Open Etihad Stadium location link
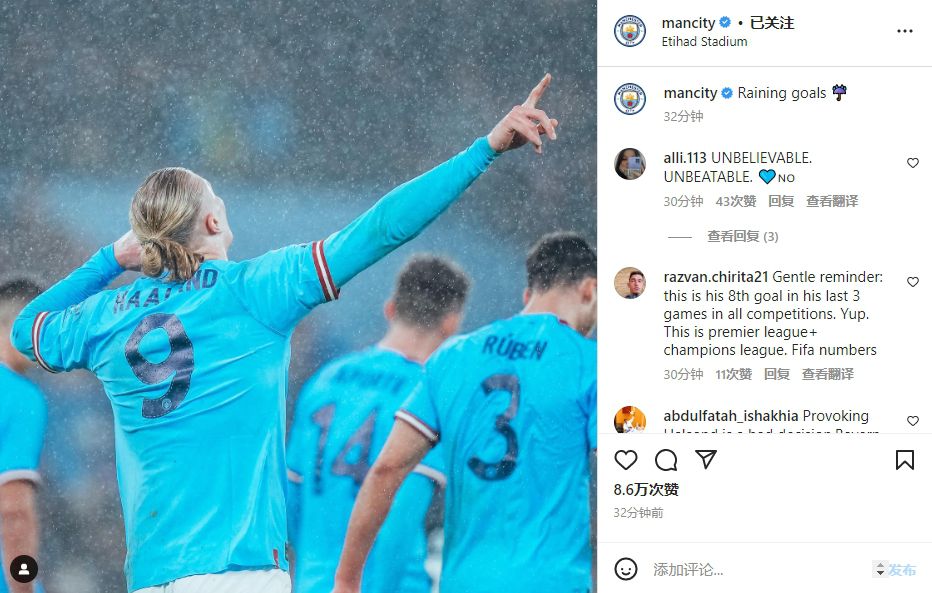Image resolution: width=932 pixels, height=593 pixels. point(704,42)
